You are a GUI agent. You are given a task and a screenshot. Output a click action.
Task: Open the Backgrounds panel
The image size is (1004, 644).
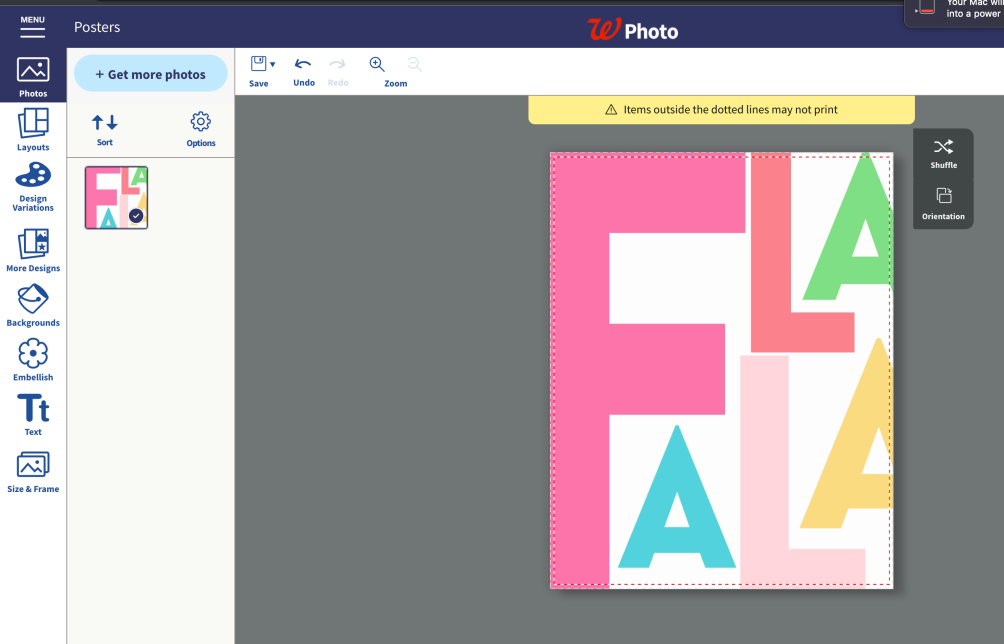click(x=33, y=305)
